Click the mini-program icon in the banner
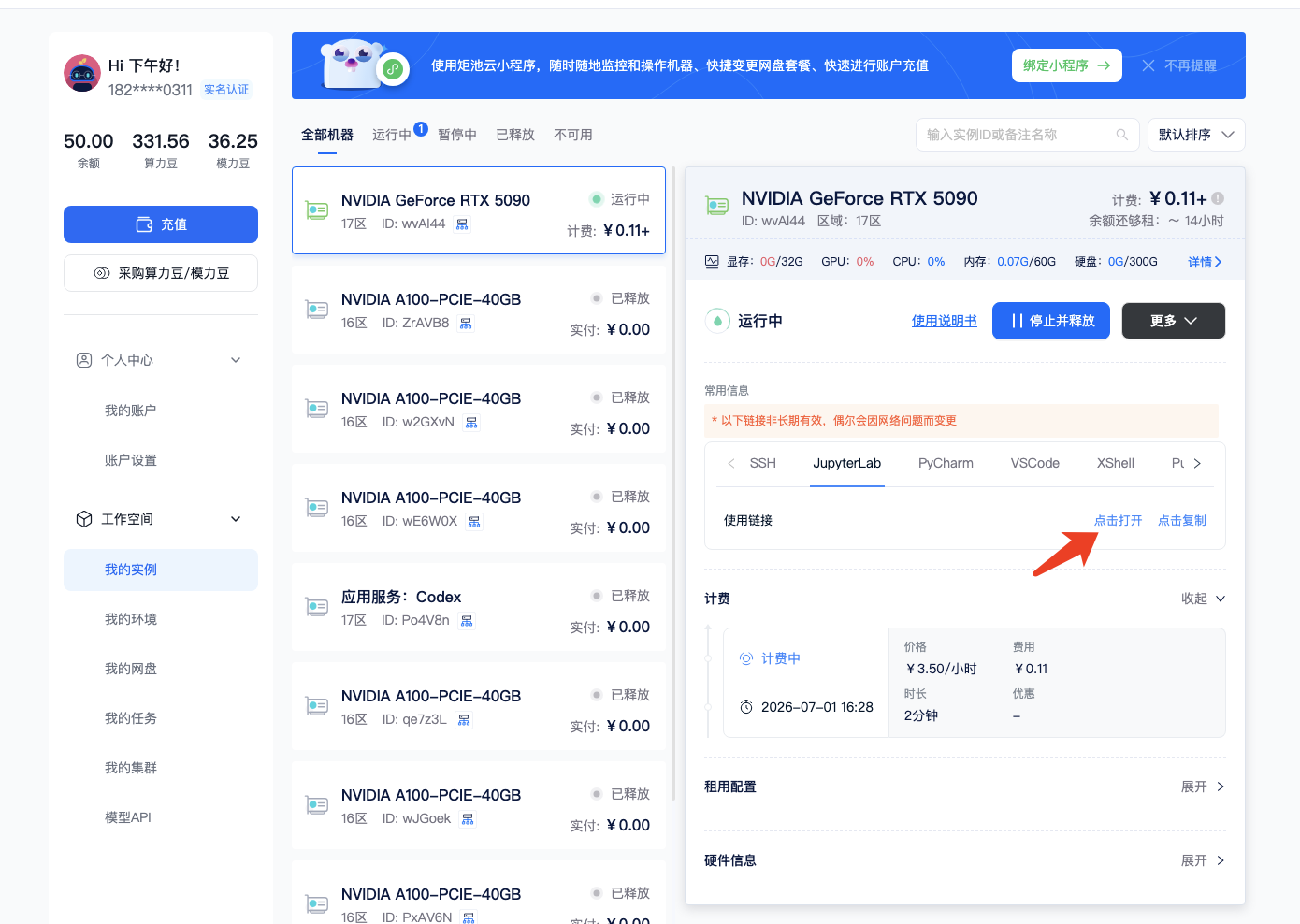The image size is (1300, 924). click(393, 69)
